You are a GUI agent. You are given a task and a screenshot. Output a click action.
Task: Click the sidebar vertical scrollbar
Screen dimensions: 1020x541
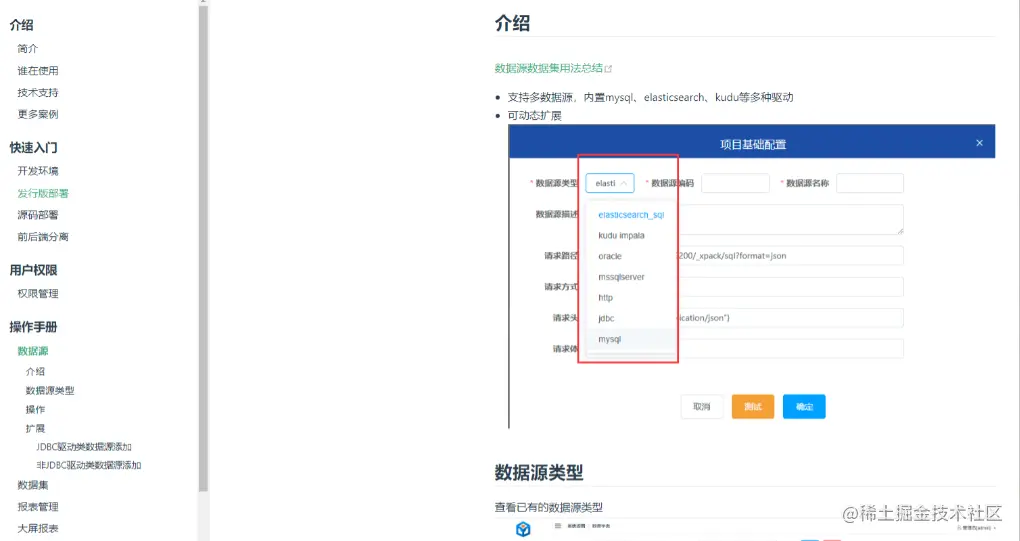click(x=203, y=247)
